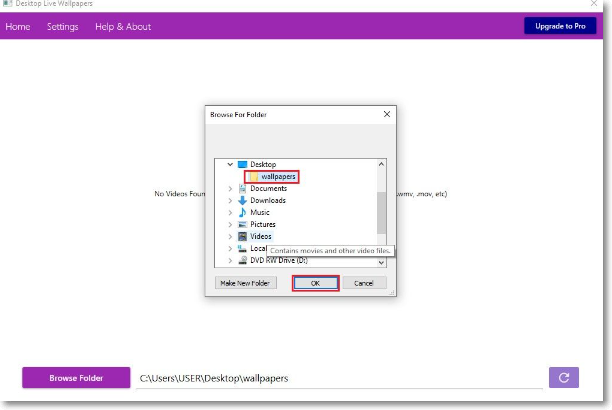Click the Videos filmstrip icon
The width and height of the screenshot is (612, 410).
(242, 236)
